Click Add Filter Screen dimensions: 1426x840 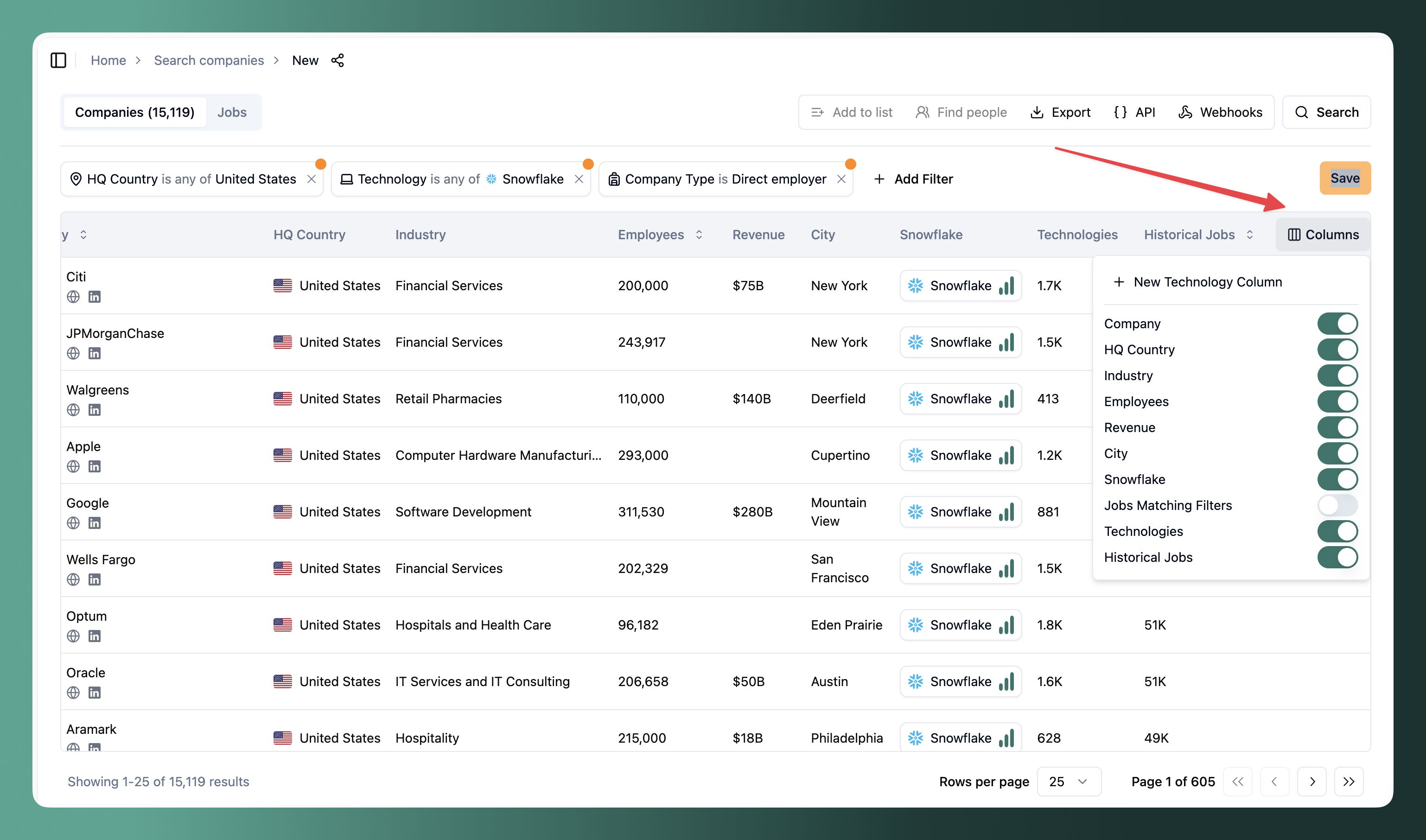click(x=913, y=179)
